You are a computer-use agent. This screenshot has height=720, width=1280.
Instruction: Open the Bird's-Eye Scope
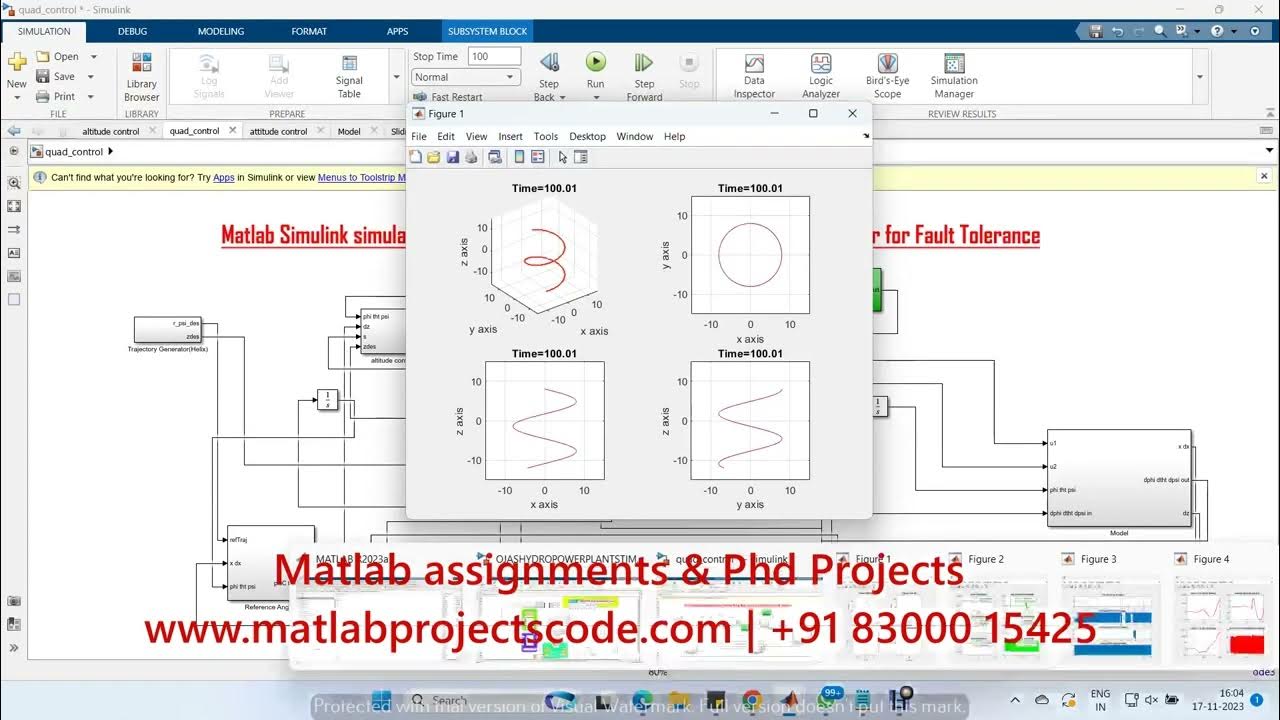pyautogui.click(x=887, y=77)
